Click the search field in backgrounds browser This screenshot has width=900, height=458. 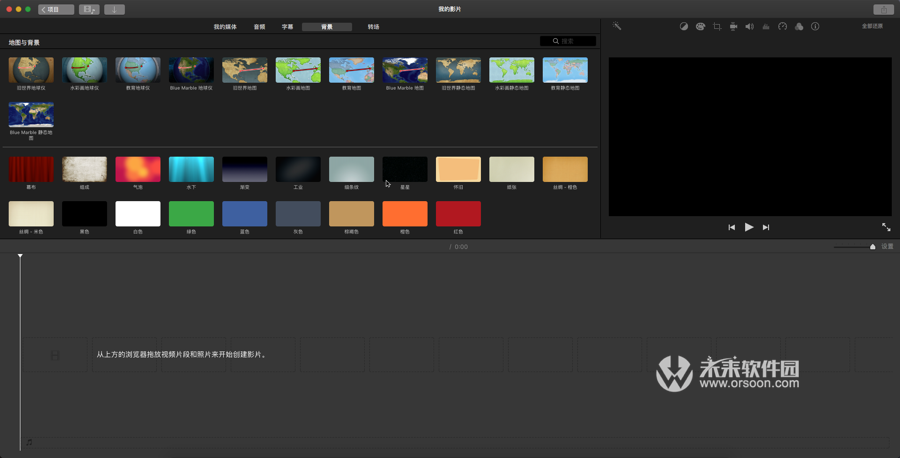(568, 41)
